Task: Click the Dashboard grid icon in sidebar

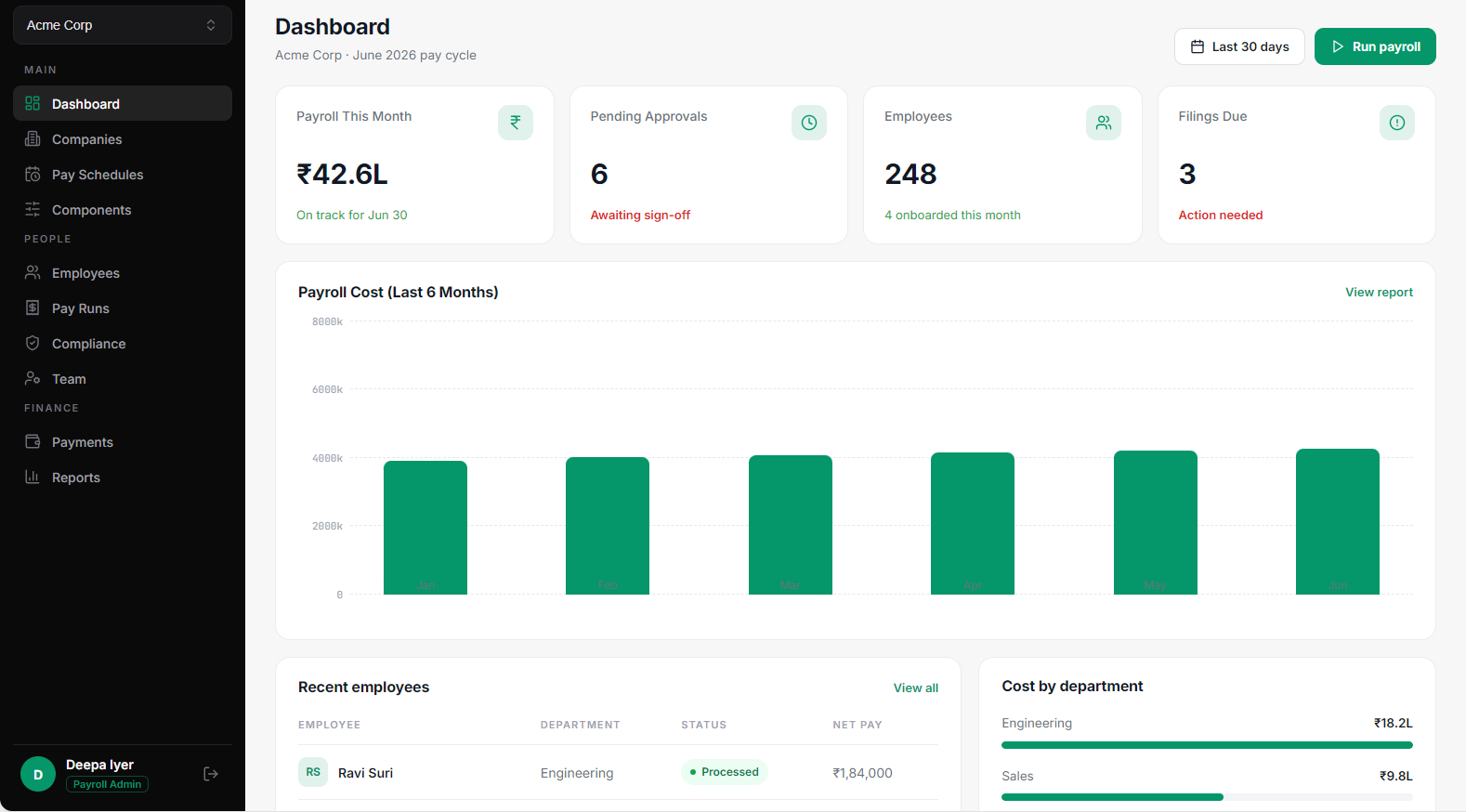Action: tap(33, 103)
